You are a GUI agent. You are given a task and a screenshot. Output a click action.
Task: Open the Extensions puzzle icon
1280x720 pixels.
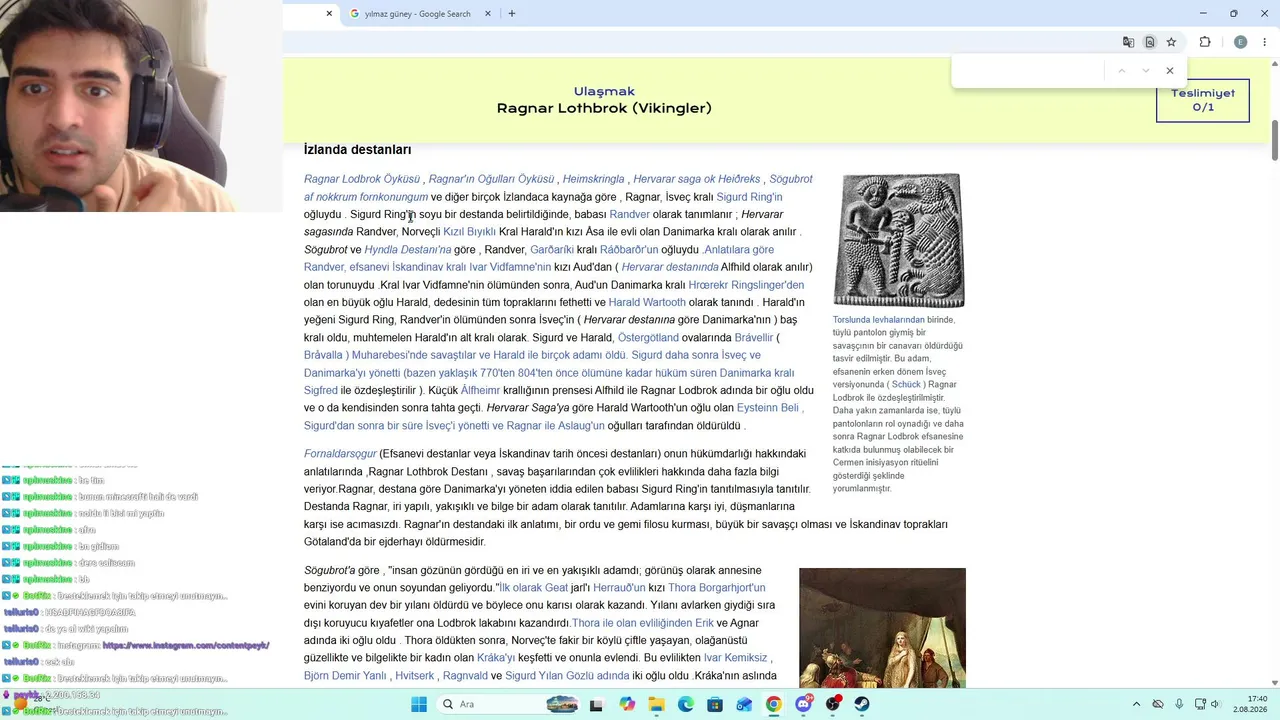click(1205, 42)
